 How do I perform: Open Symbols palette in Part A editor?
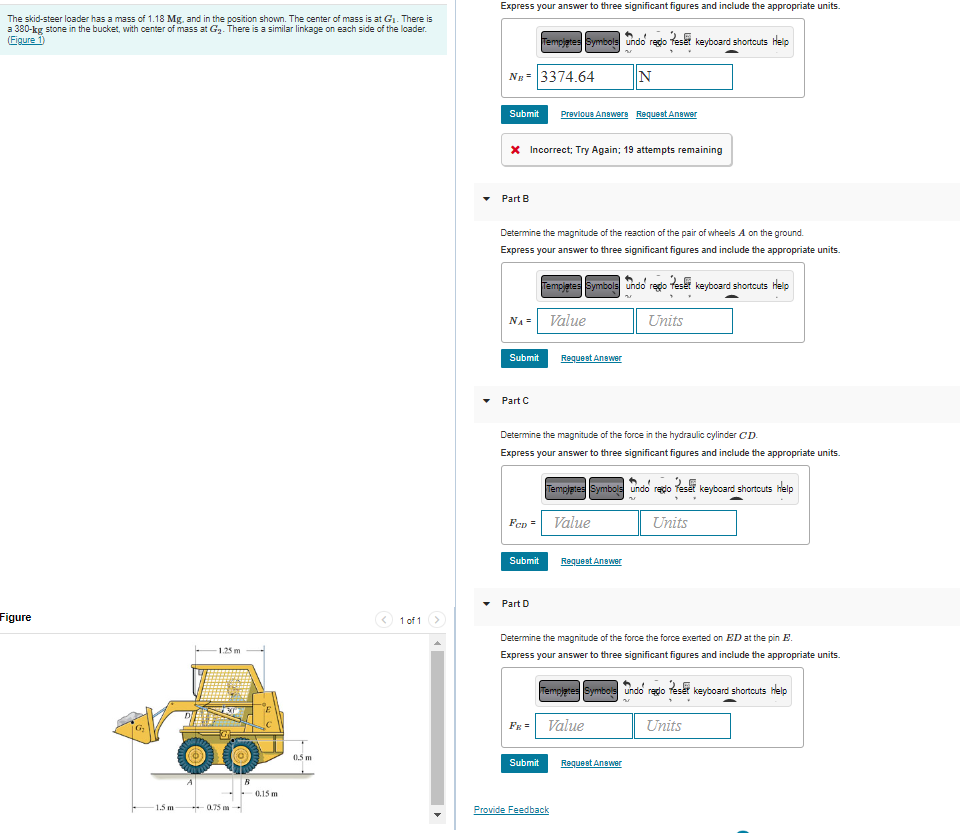point(600,41)
